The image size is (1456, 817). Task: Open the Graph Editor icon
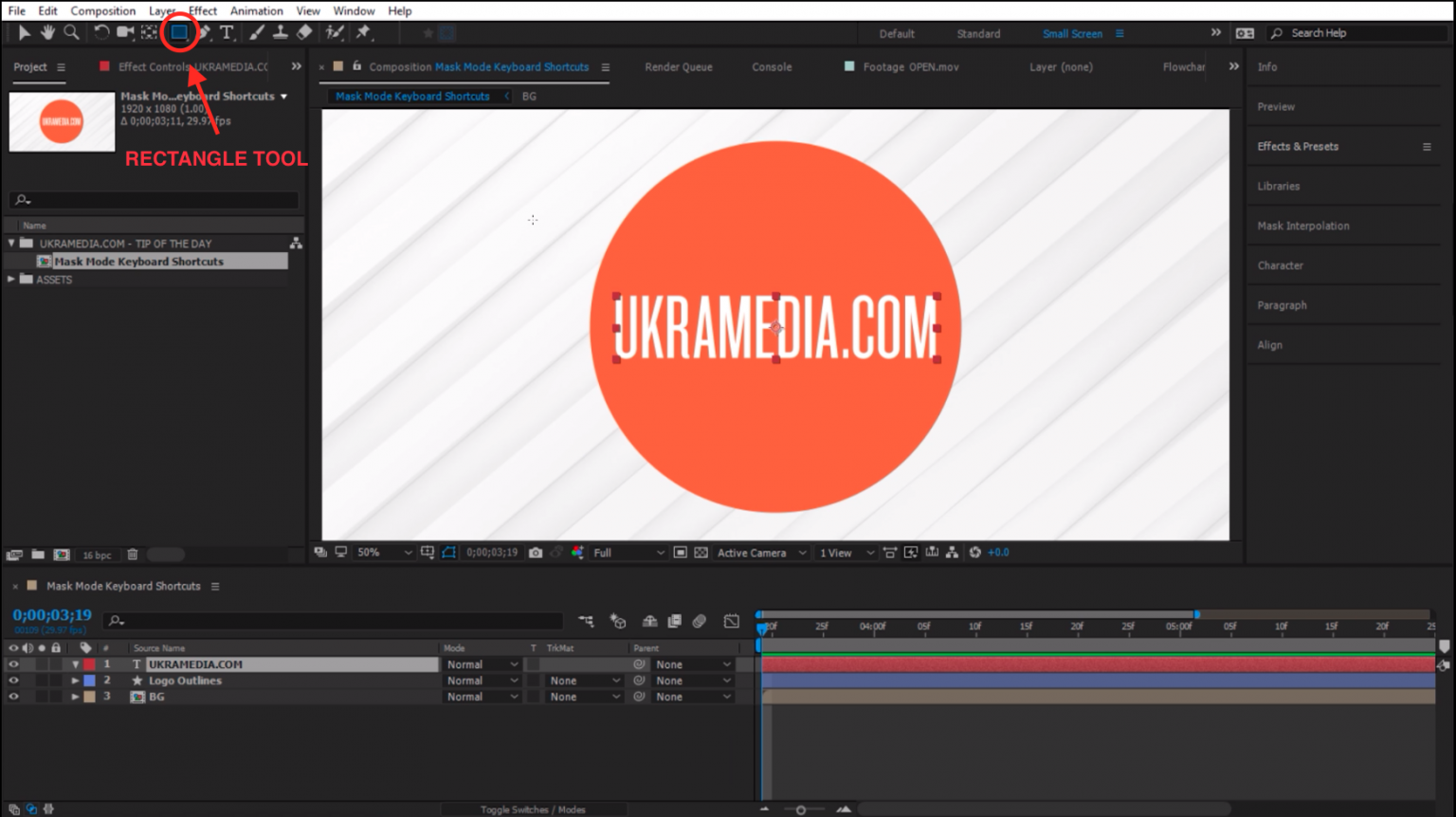click(x=732, y=622)
